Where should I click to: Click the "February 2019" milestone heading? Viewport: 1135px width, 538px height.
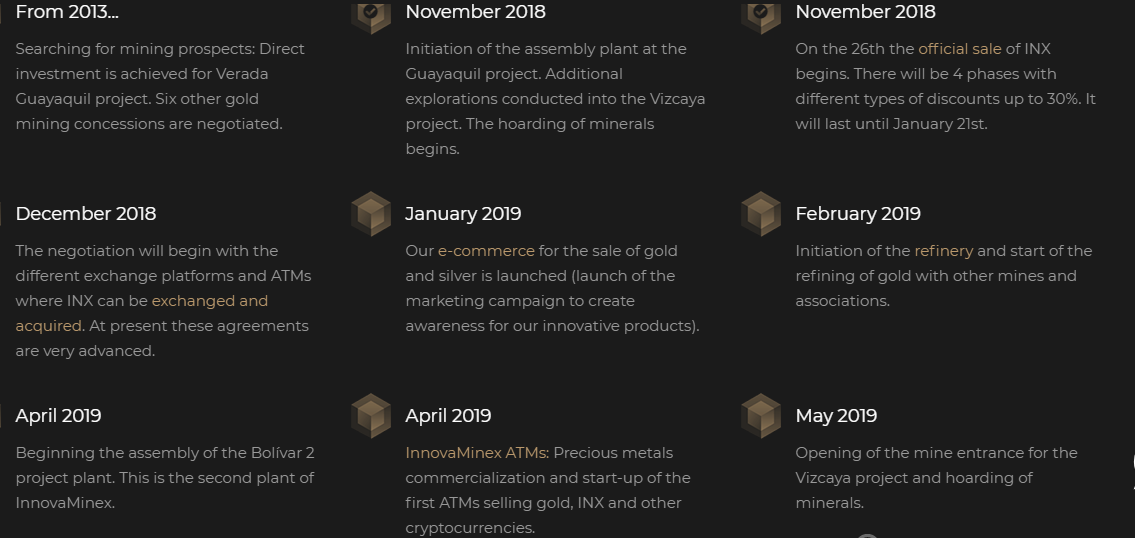(858, 214)
